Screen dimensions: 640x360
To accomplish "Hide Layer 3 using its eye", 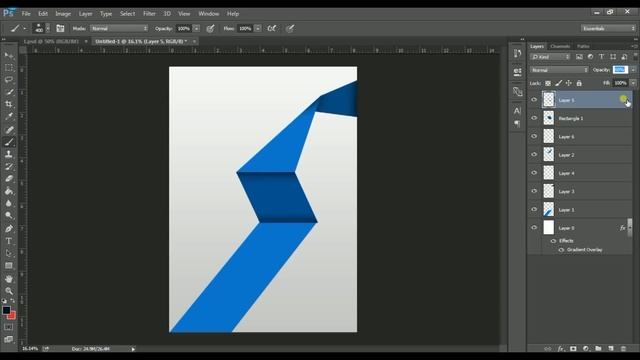I will point(534,191).
